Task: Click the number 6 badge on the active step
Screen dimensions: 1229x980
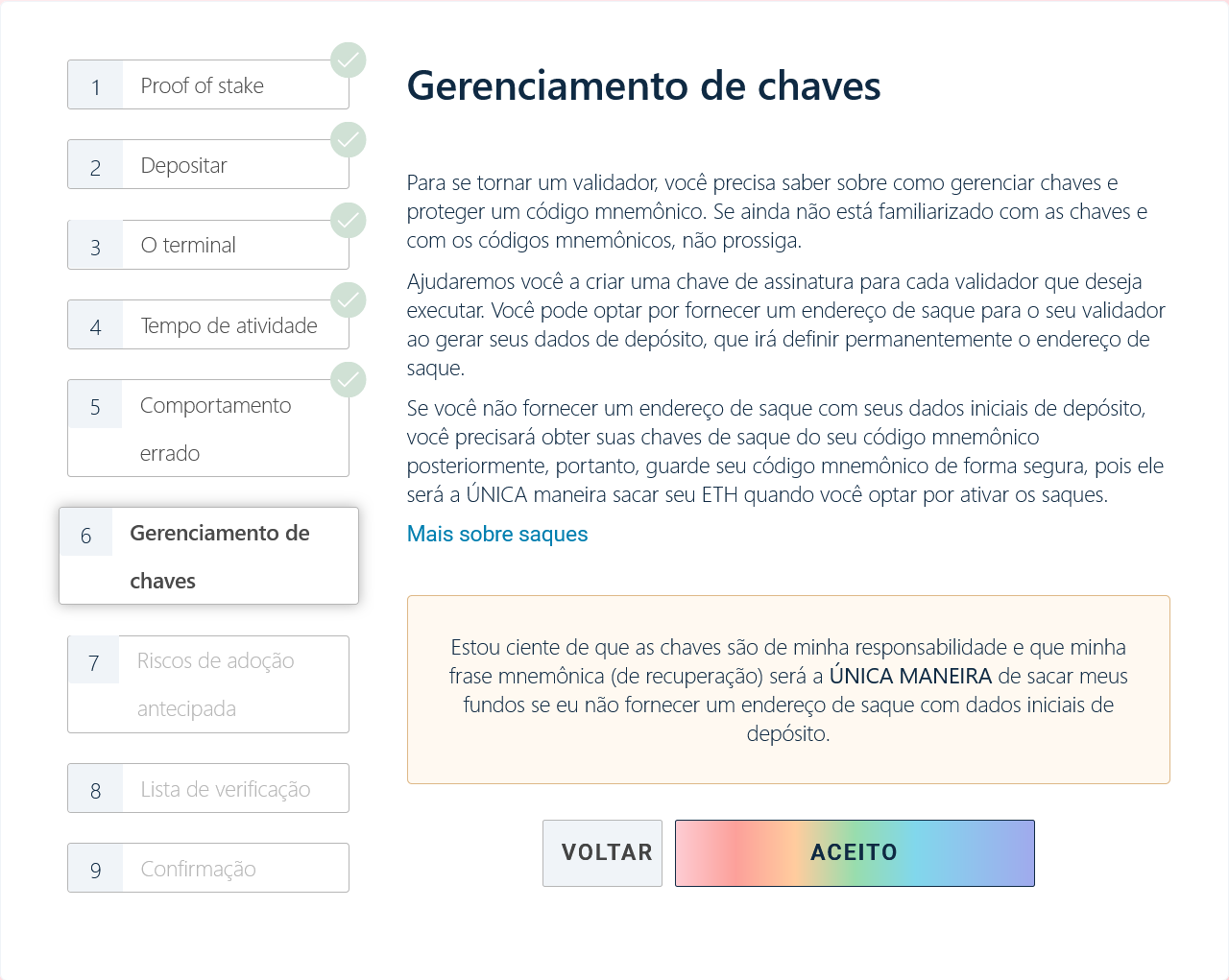Action: pyautogui.click(x=86, y=533)
